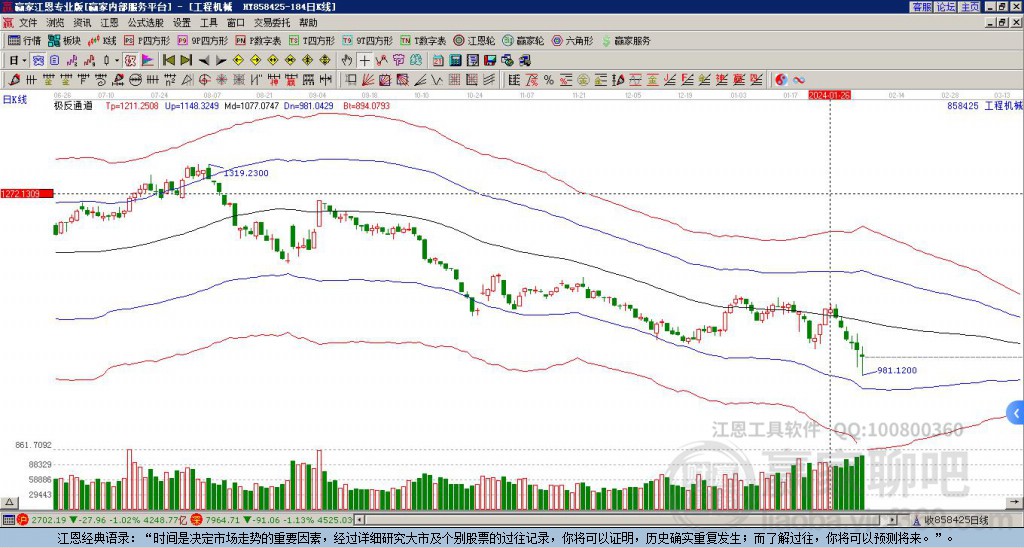Select the red fan lines tool
Screen dimensions: 1024x548
point(368,80)
